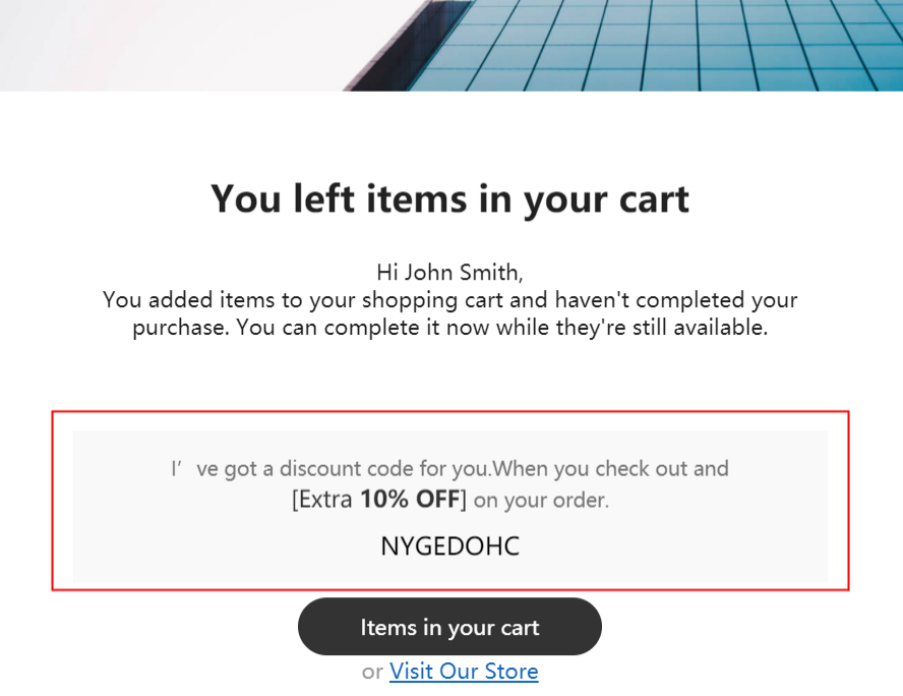This screenshot has height=696, width=903.
Task: Select the NYGEDOHC discount code
Action: [x=450, y=546]
